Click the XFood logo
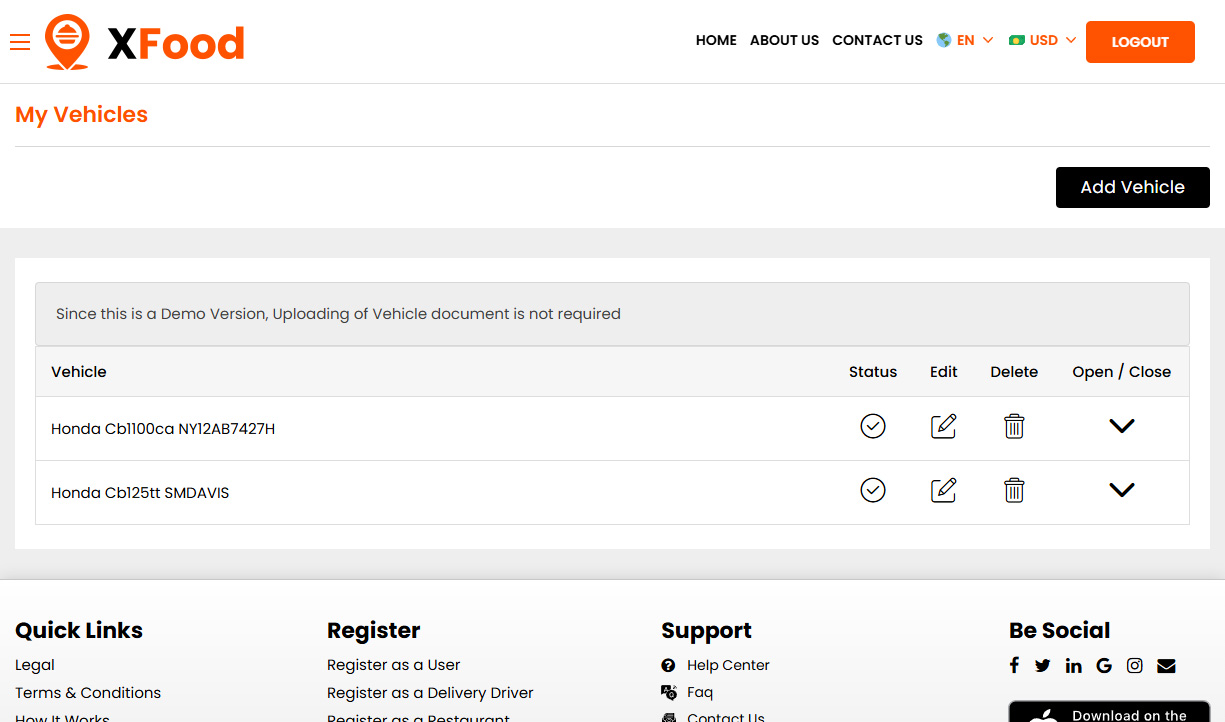 point(145,42)
